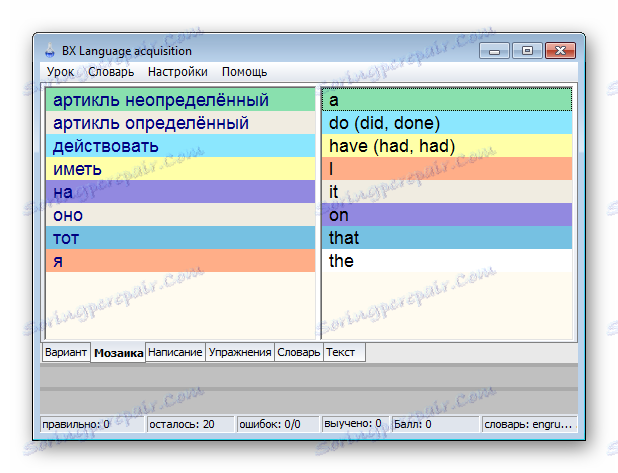This screenshot has height=473, width=618.
Task: Close the BX Language acquisition window
Action: click(x=560, y=51)
